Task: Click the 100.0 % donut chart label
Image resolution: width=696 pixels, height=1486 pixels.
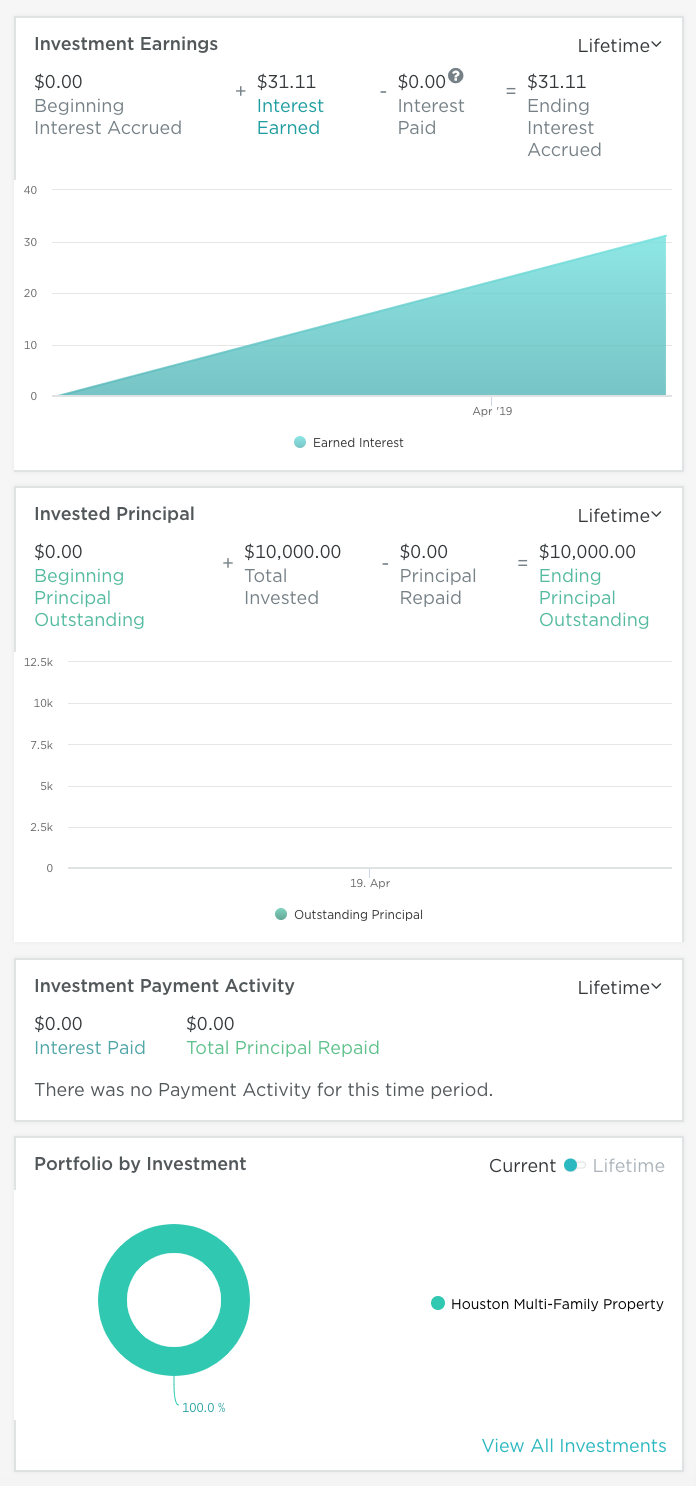Action: pyautogui.click(x=204, y=1407)
